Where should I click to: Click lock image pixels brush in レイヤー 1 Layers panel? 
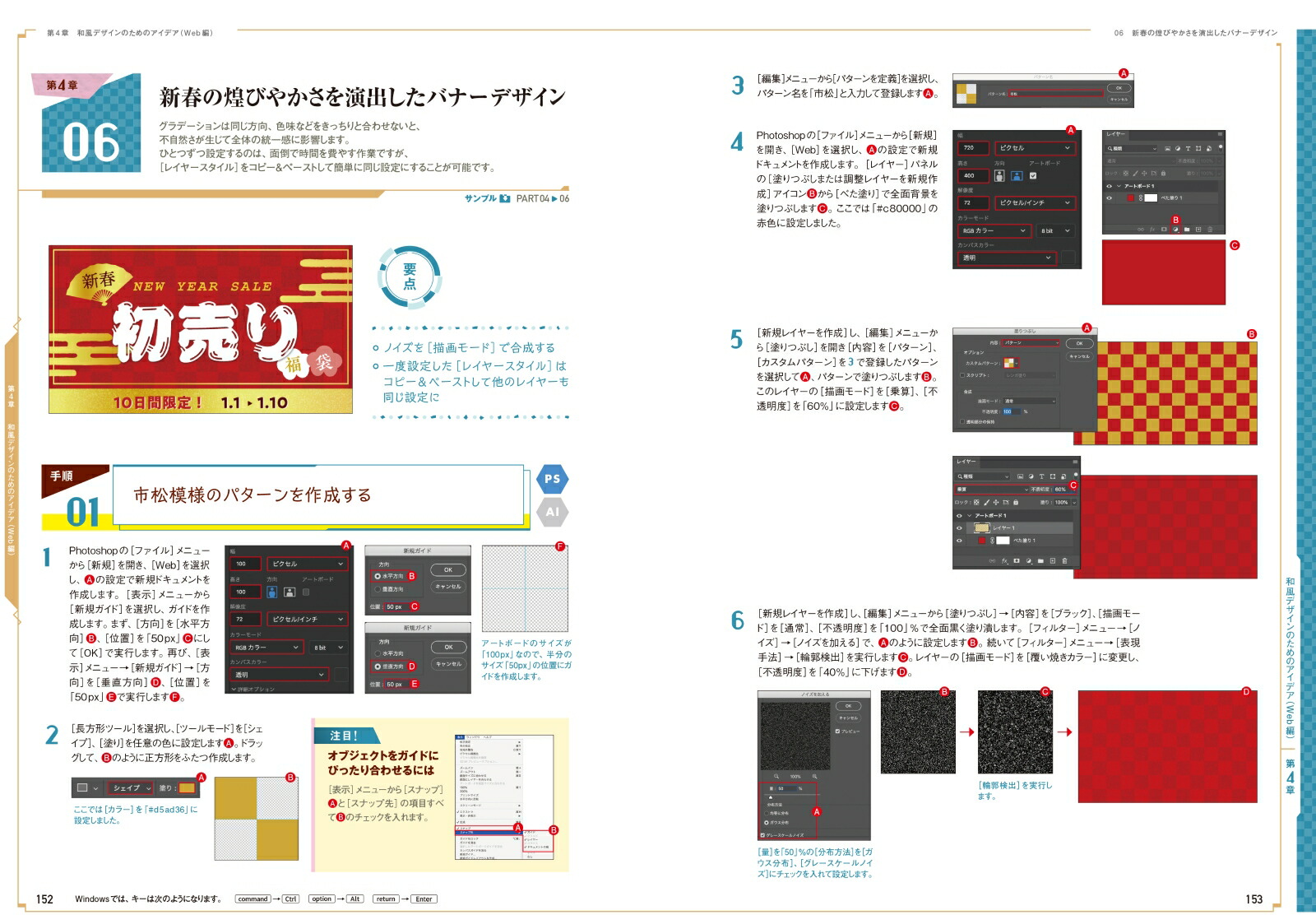pos(987,503)
